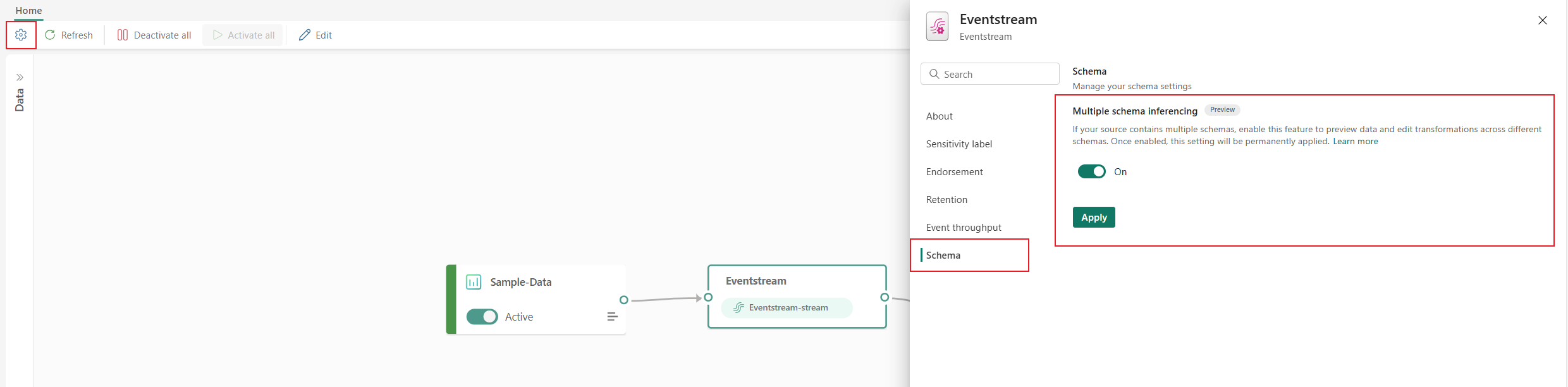Click the Apply button
The height and width of the screenshot is (387, 1568).
click(x=1094, y=217)
